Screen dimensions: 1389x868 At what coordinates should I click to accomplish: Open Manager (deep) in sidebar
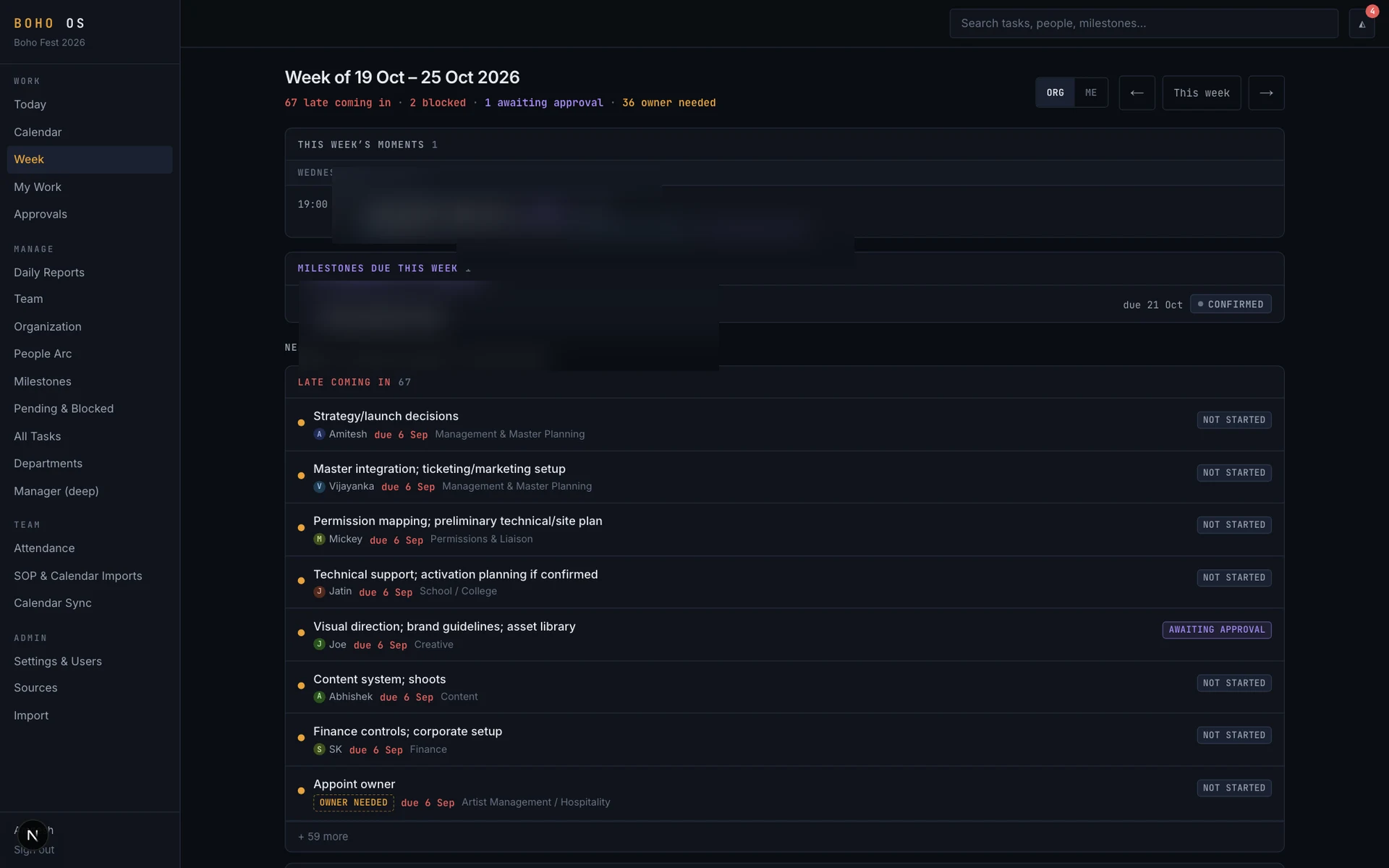click(90, 491)
